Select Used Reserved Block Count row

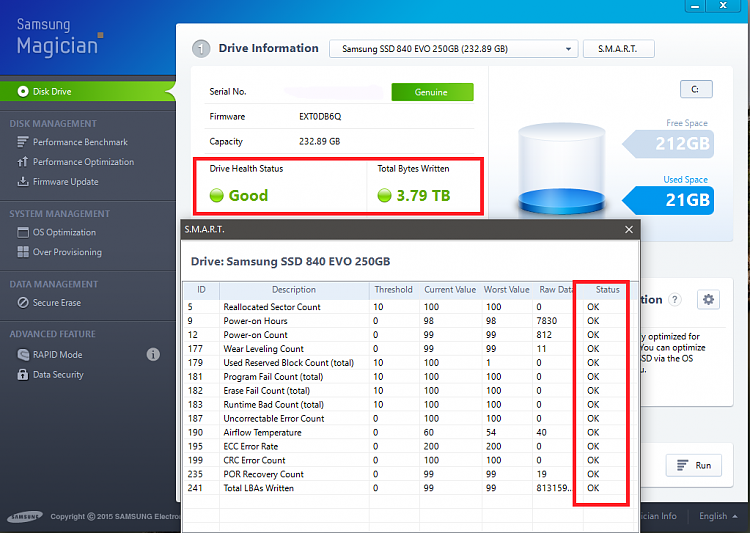[410, 363]
